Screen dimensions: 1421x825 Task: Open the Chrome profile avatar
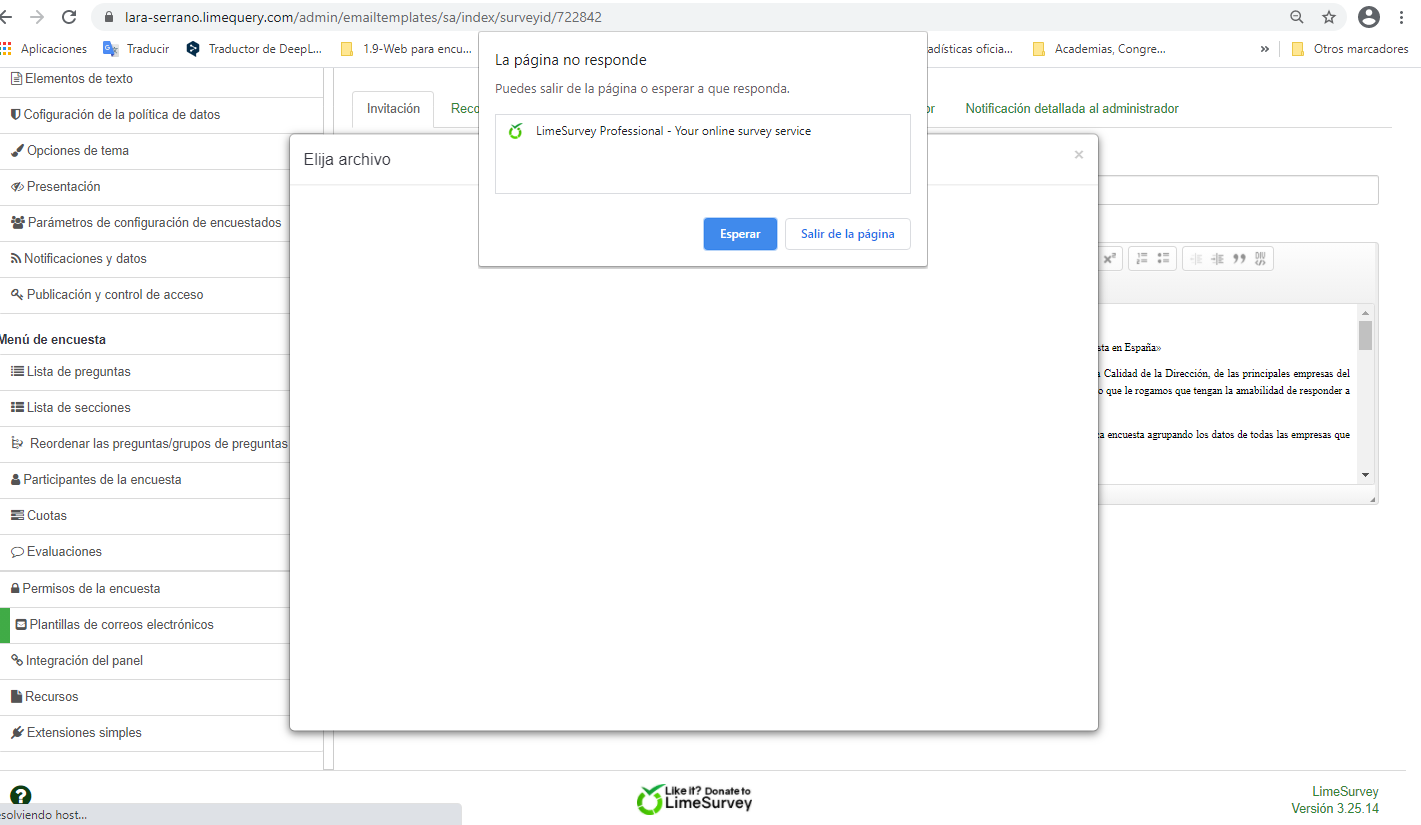point(1369,17)
